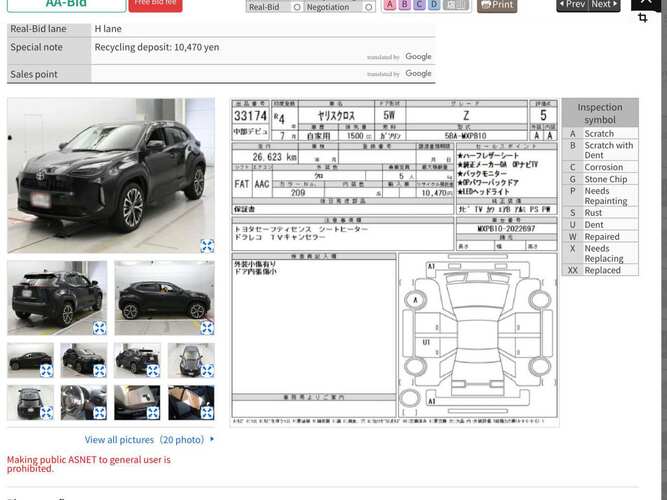The image size is (667, 500).
Task: Click the 'Inspection symbol' header
Action: click(x=600, y=113)
